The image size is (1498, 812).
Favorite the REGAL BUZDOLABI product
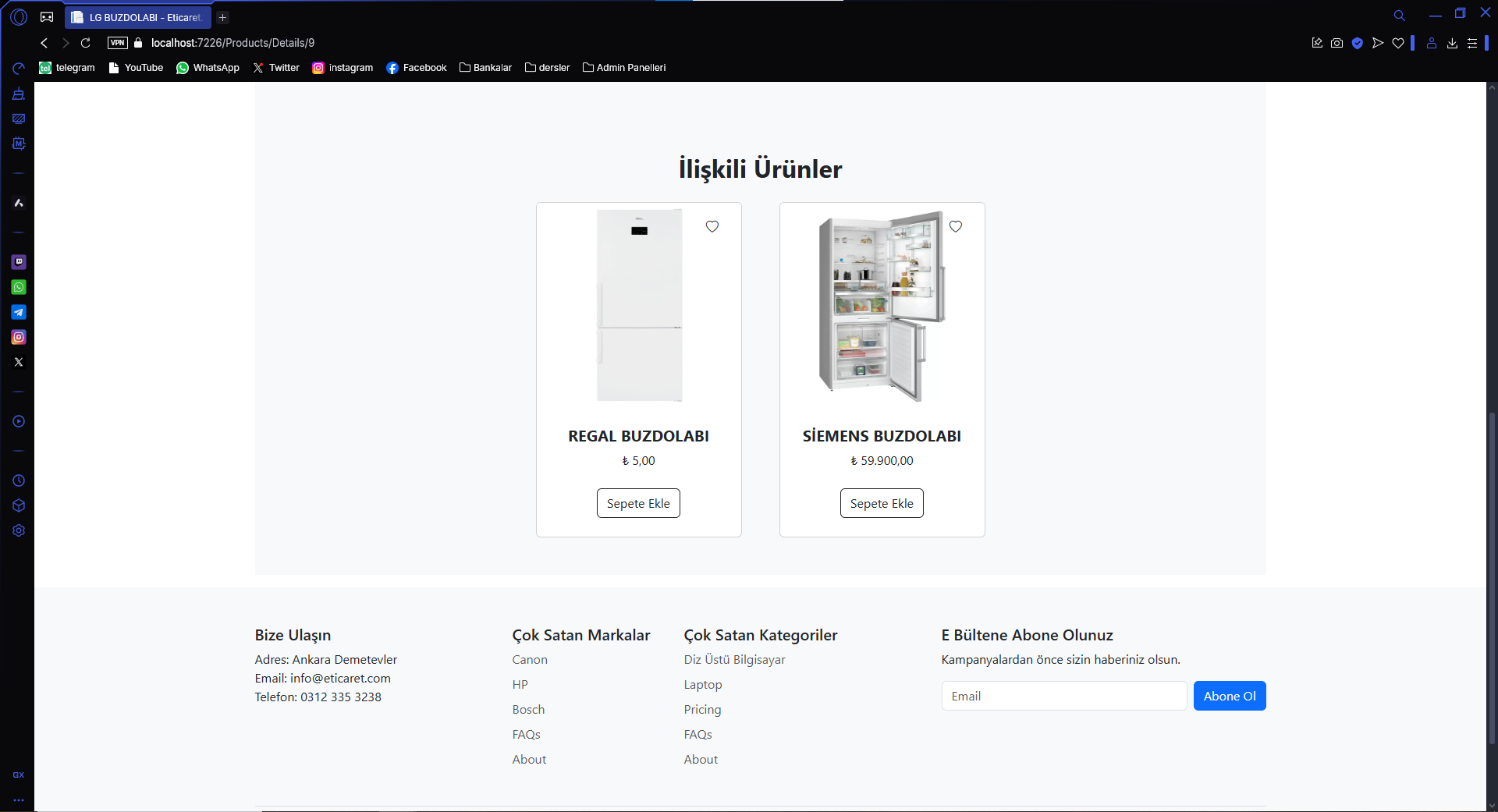point(712,226)
